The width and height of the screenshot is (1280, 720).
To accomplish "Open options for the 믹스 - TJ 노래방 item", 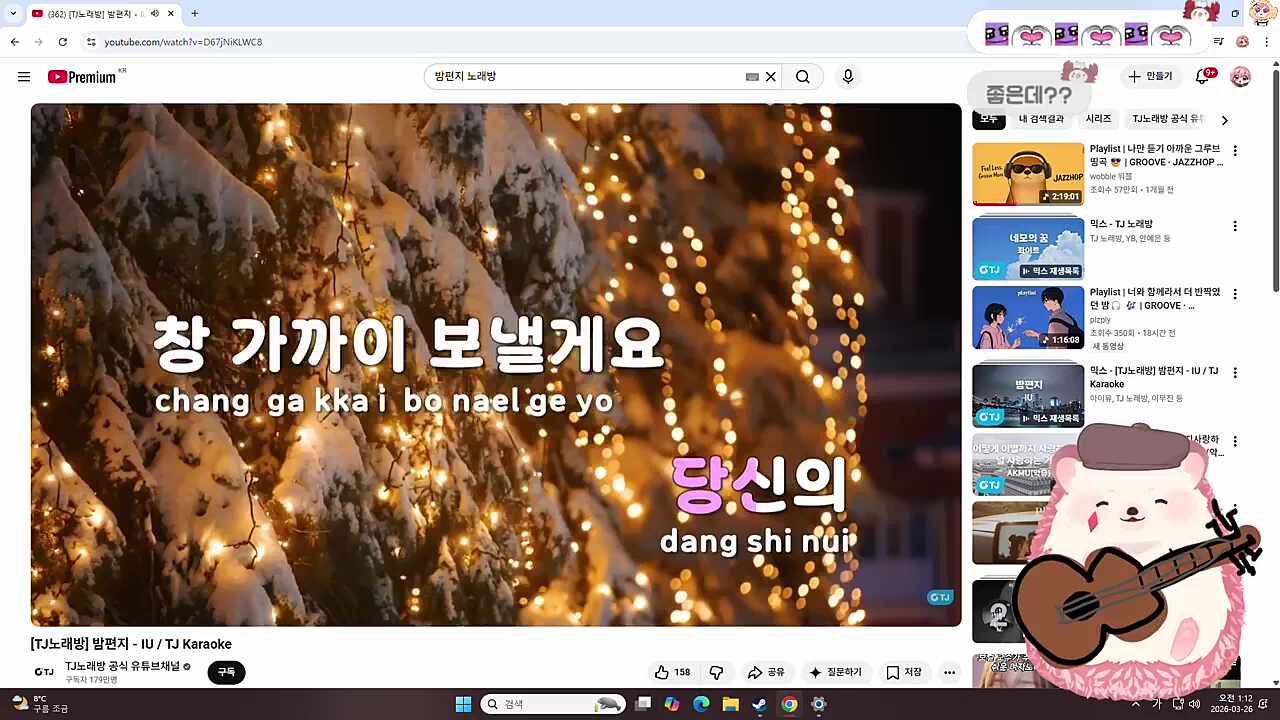I will click(1235, 226).
